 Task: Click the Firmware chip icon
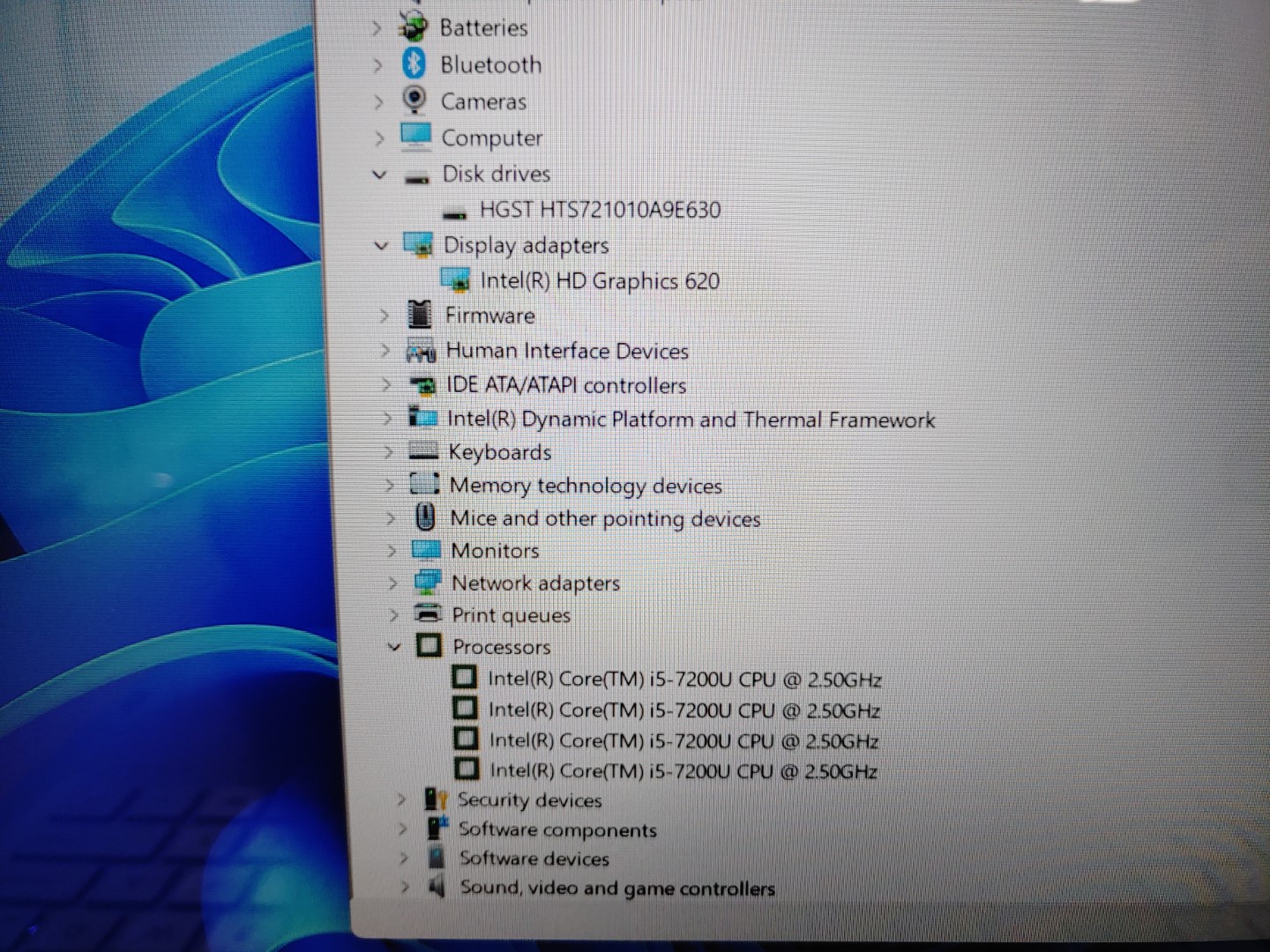coord(420,314)
